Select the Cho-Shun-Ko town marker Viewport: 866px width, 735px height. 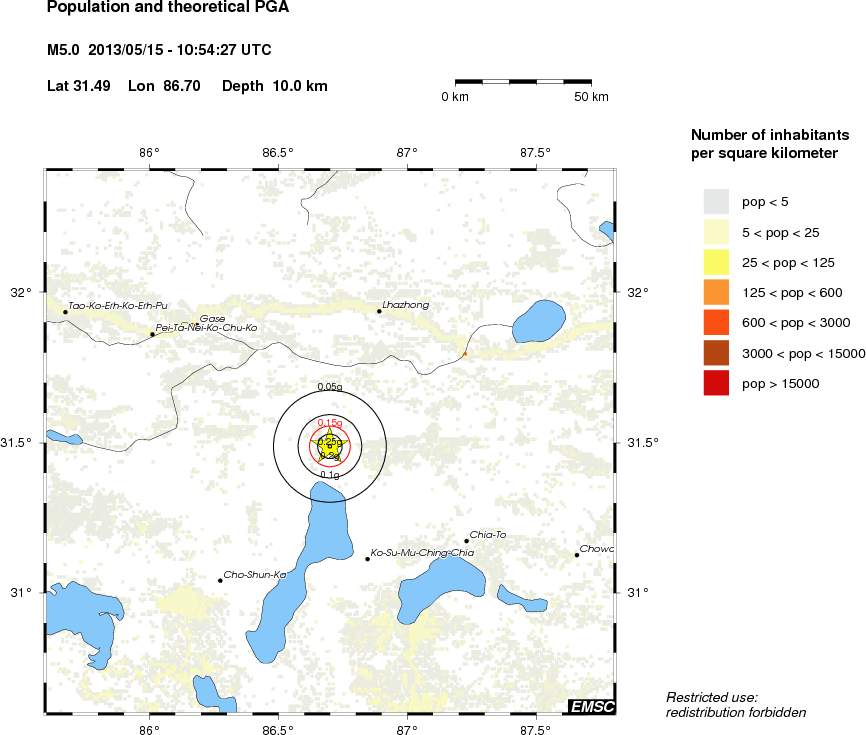click(220, 580)
